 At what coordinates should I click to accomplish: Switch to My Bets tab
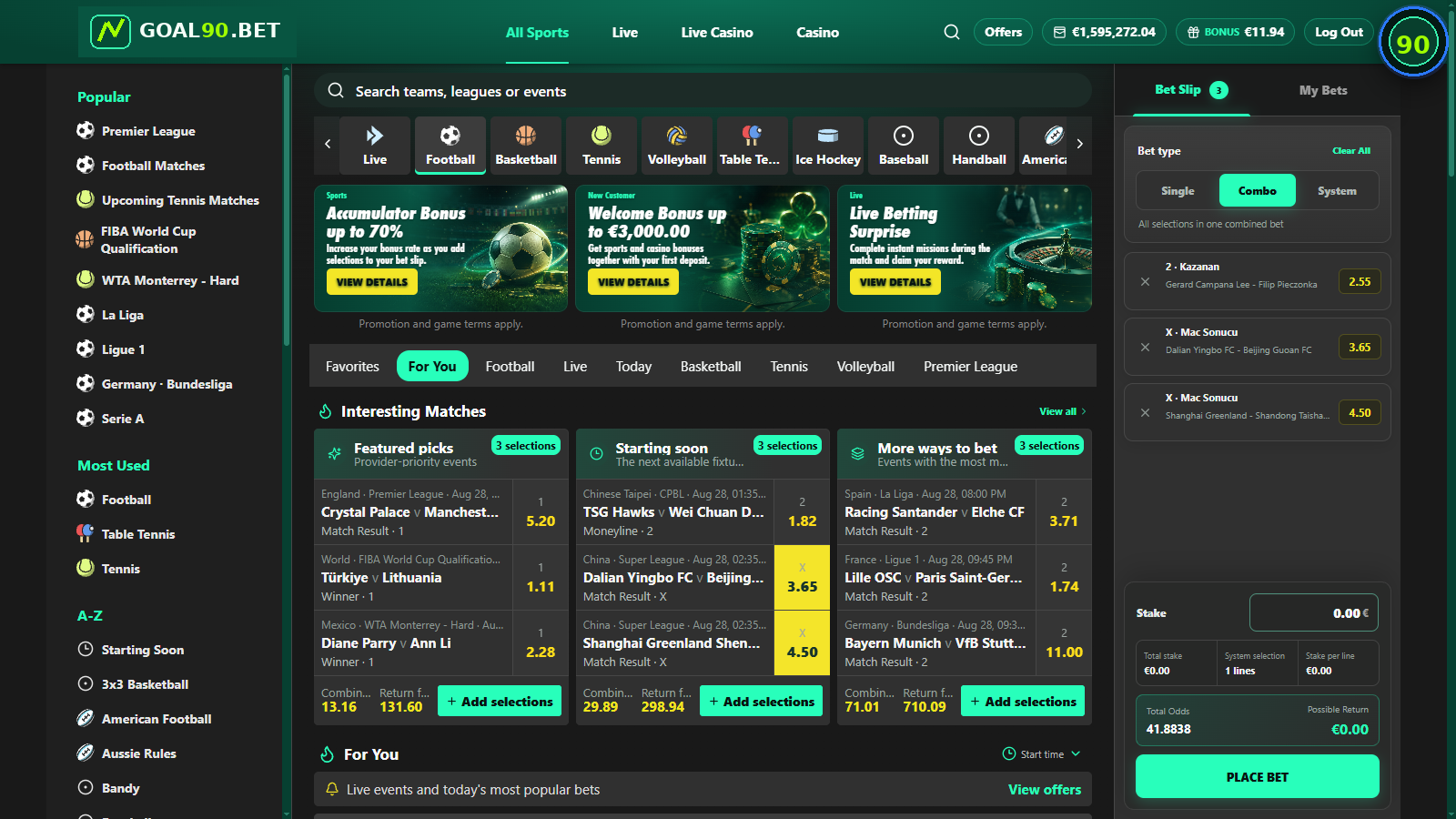[1323, 90]
